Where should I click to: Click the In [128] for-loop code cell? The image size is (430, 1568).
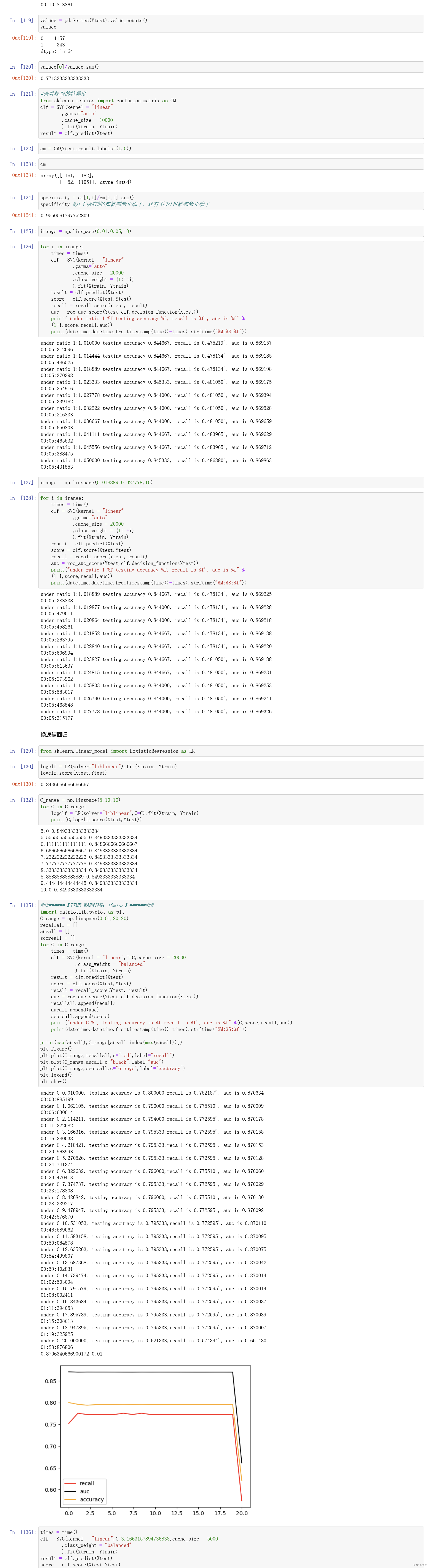231,541
